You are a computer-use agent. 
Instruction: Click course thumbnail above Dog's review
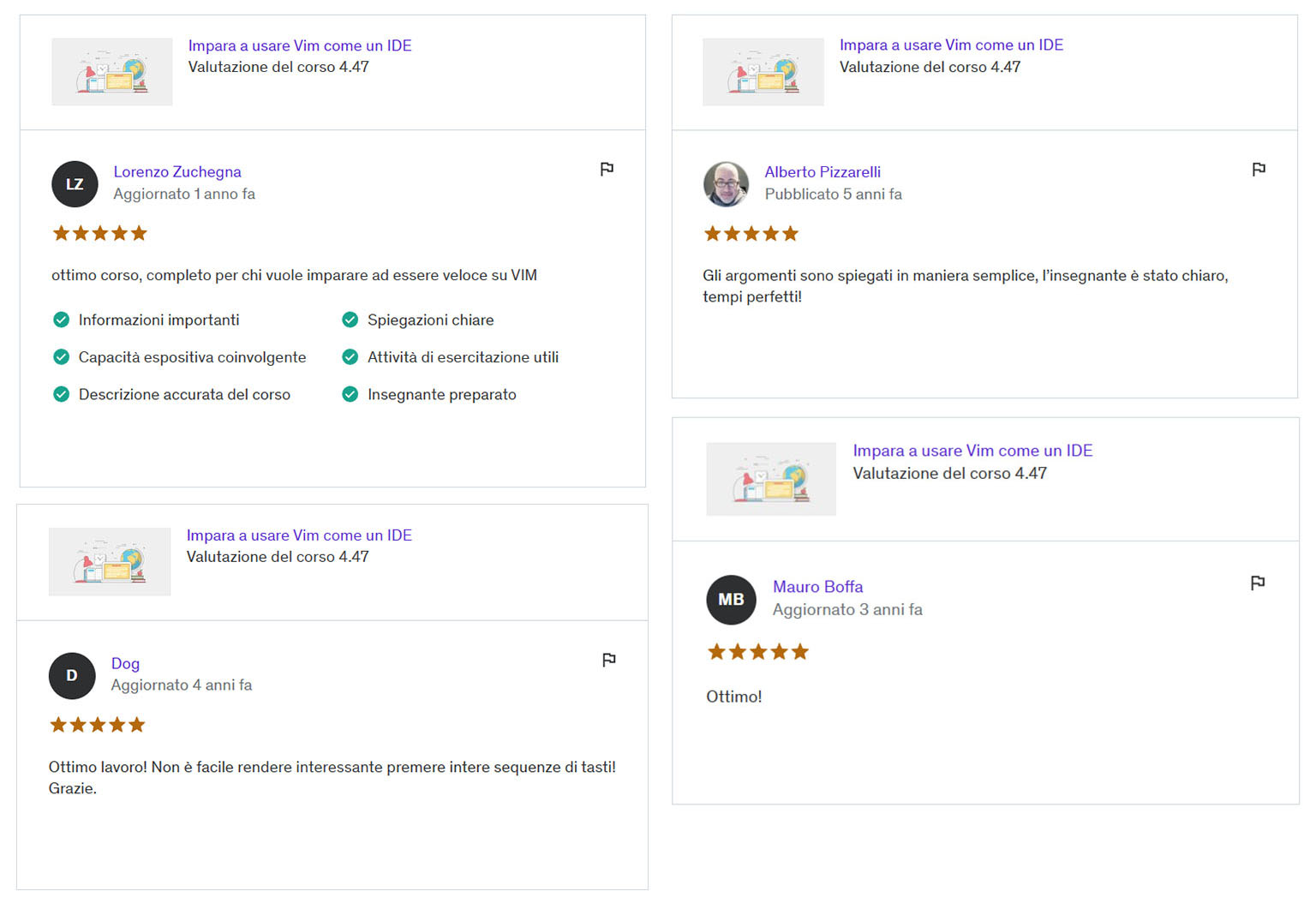pos(110,562)
